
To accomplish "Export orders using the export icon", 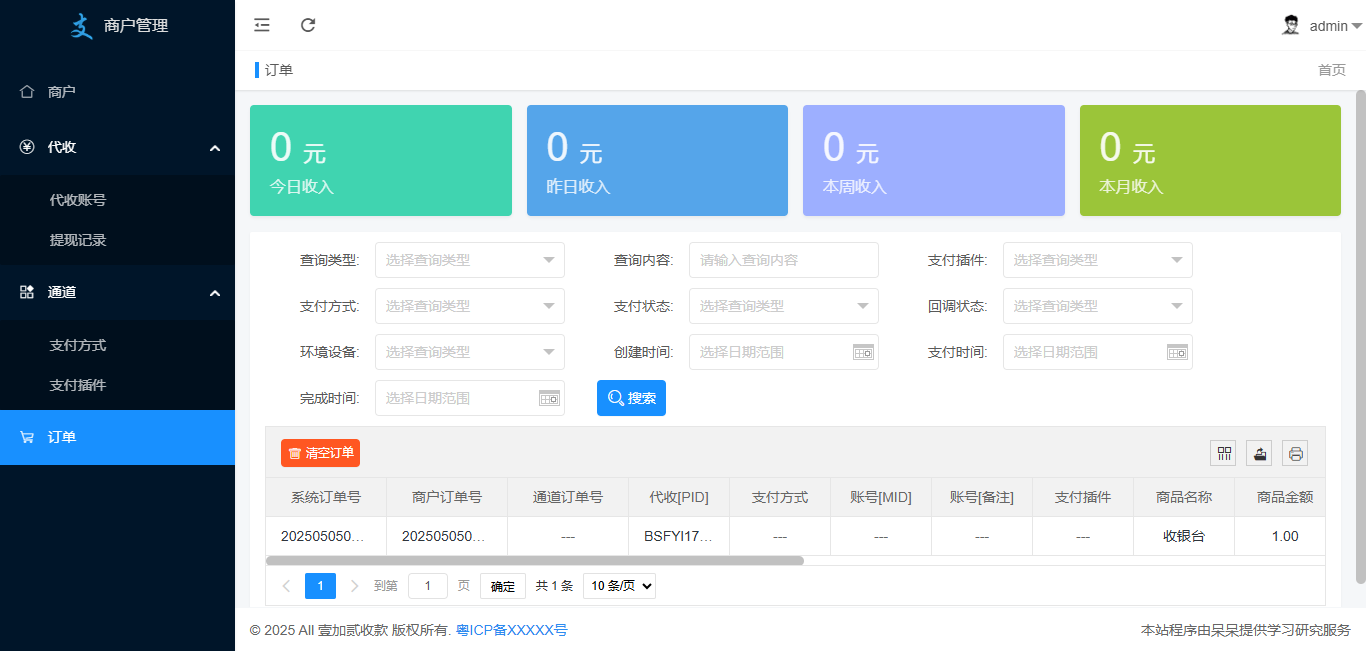I will (x=1259, y=453).
